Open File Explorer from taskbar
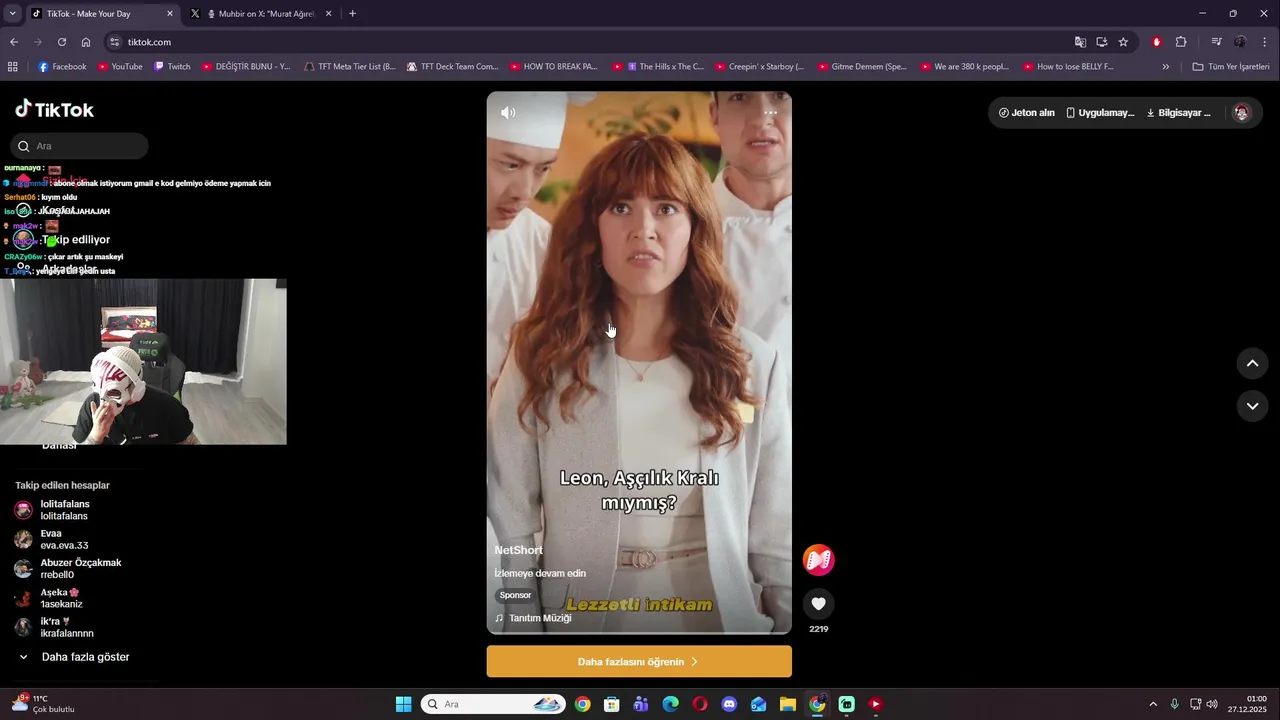 point(788,704)
